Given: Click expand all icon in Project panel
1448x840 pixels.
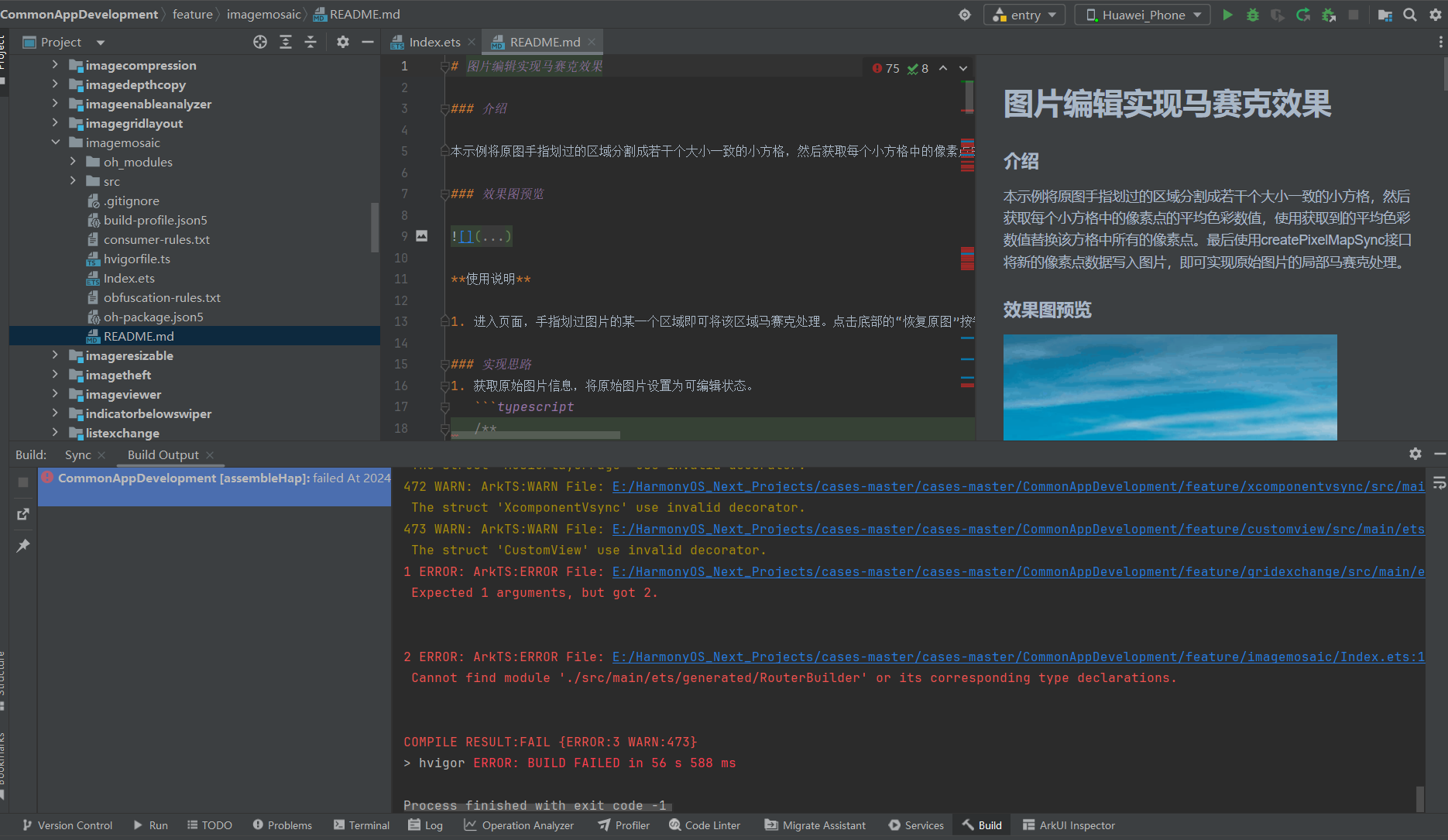Looking at the screenshot, I should click(286, 42).
